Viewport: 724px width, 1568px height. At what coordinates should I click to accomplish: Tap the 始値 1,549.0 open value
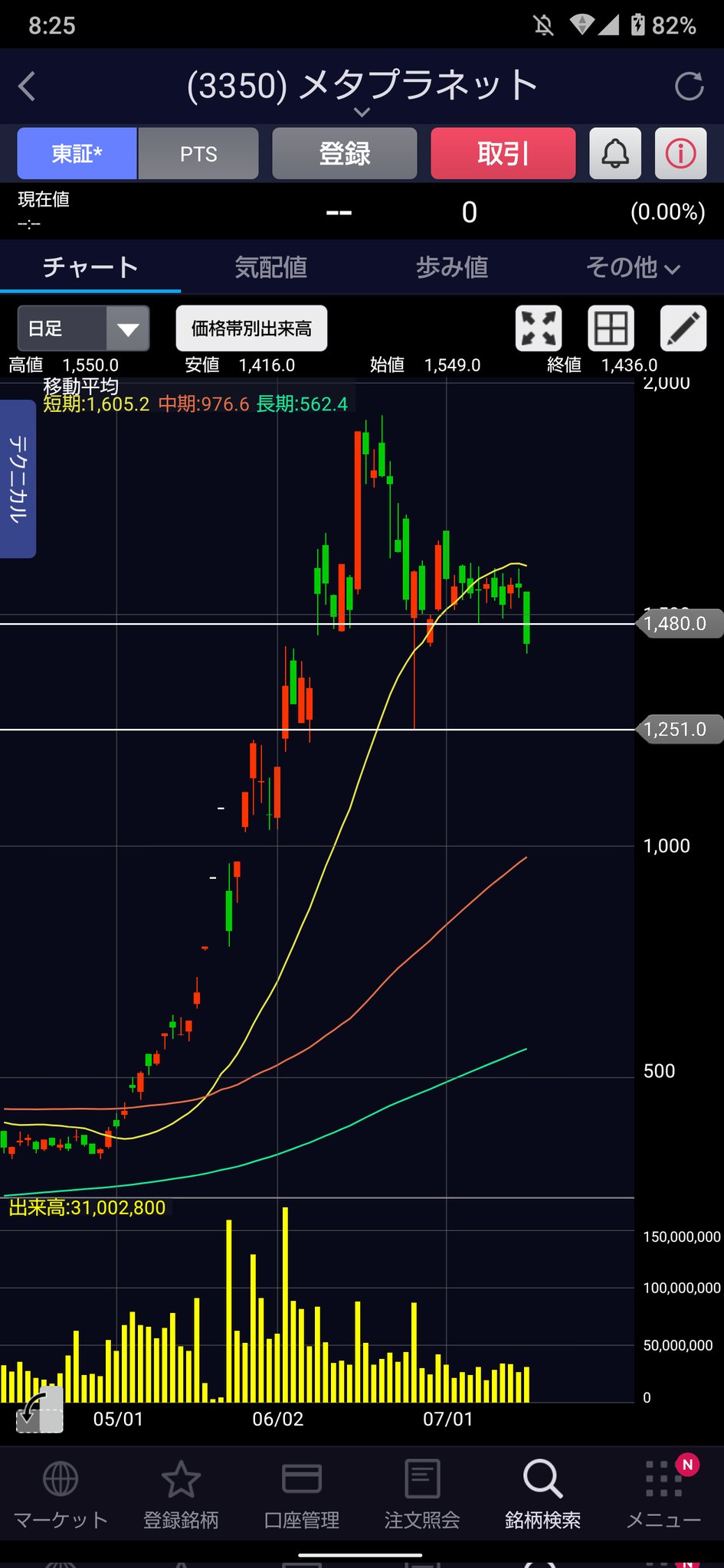click(x=425, y=365)
